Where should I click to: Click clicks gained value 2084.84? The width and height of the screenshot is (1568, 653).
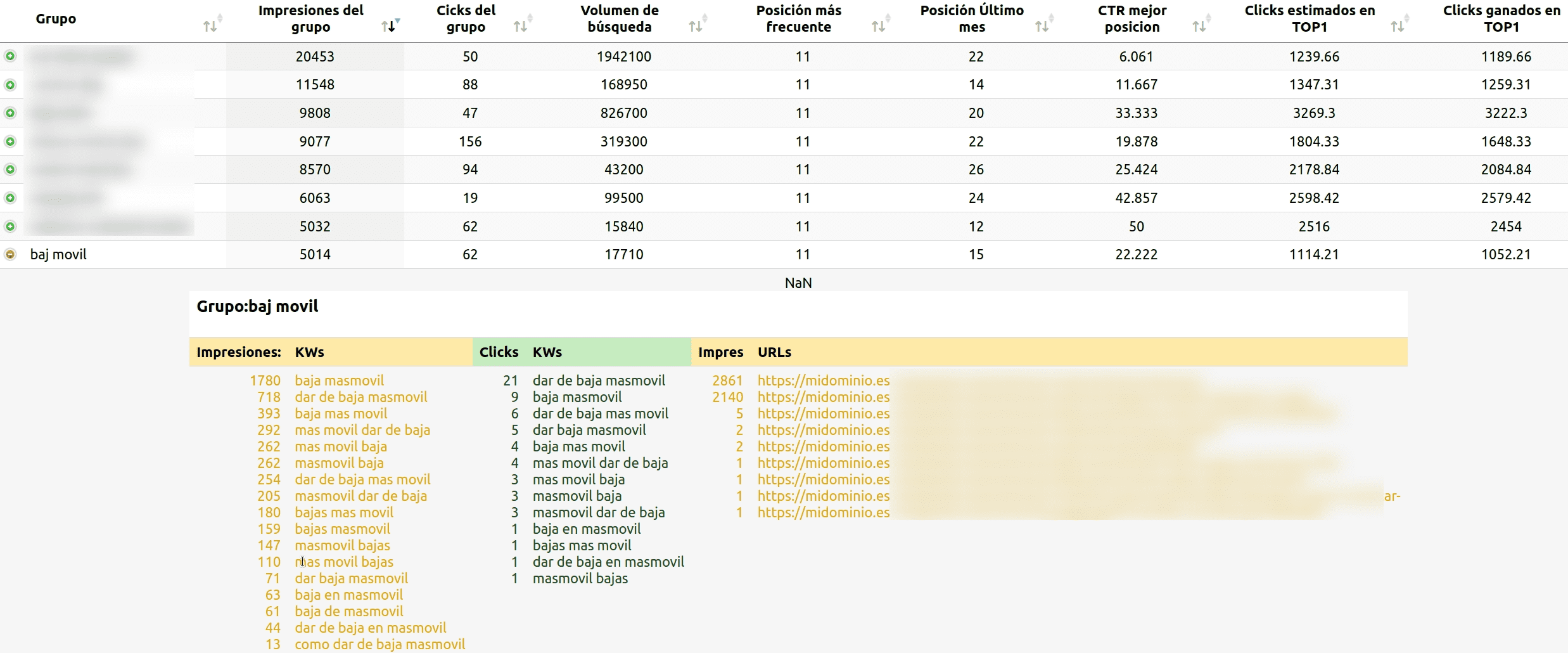pos(1506,169)
